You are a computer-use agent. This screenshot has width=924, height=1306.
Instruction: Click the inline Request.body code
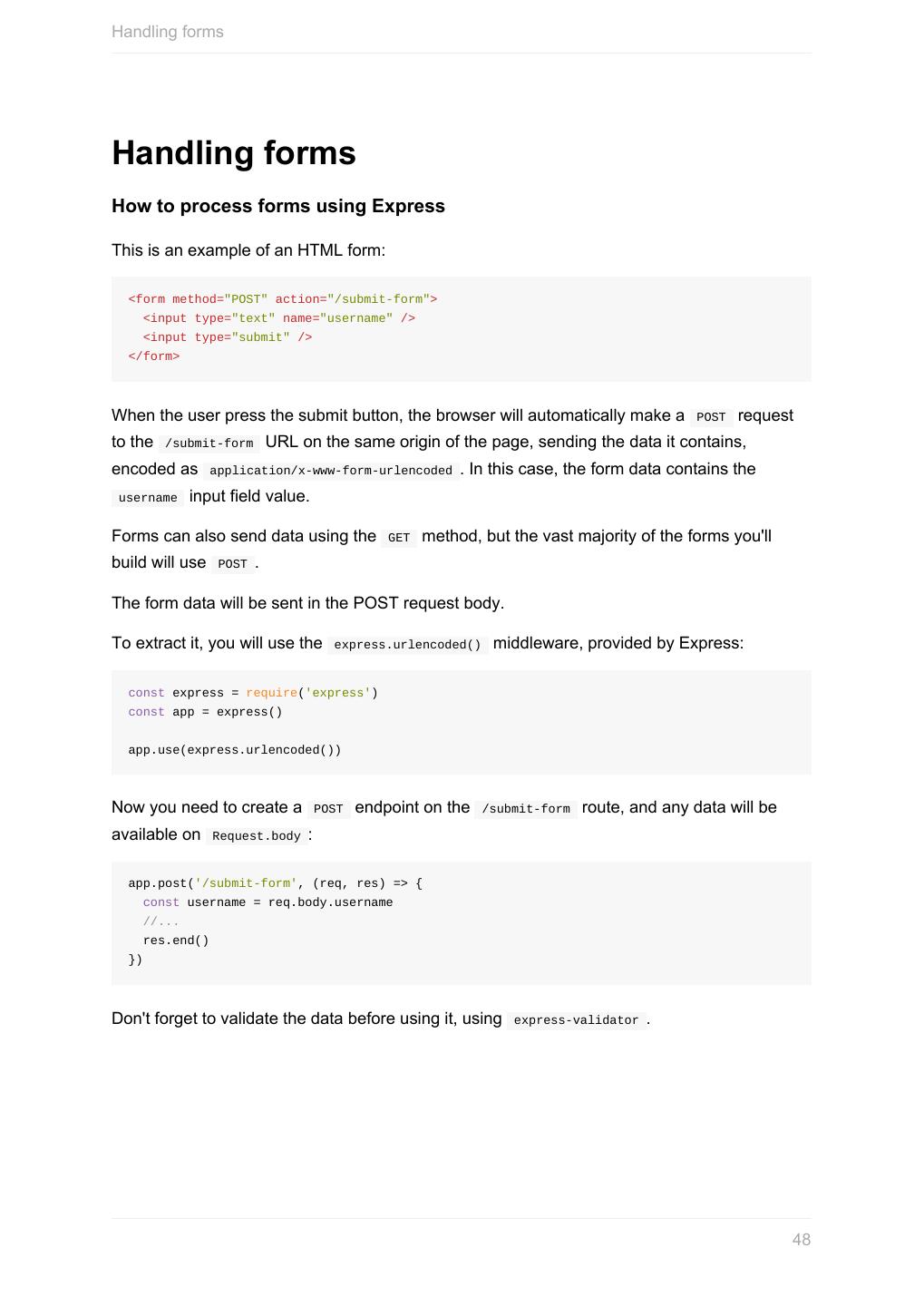tap(256, 836)
